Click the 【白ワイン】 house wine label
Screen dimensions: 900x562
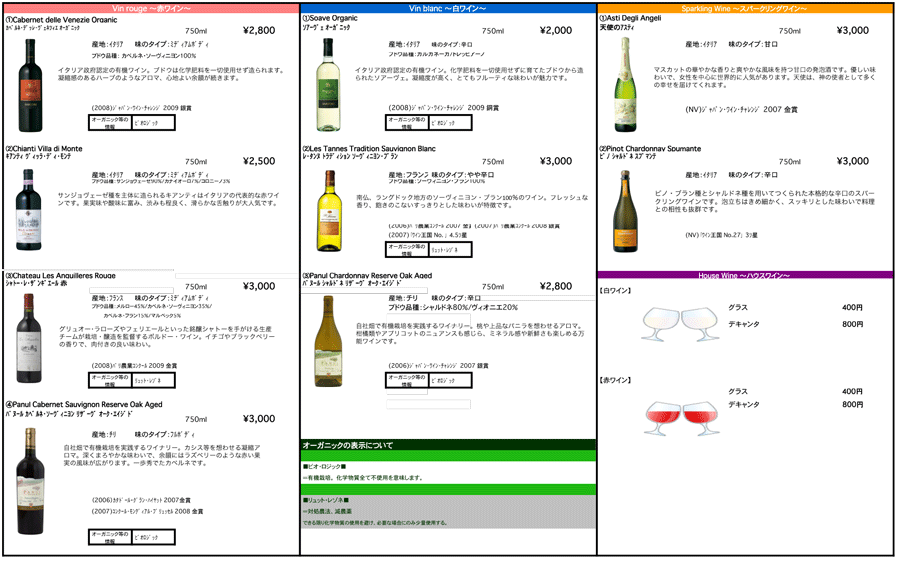[615, 291]
